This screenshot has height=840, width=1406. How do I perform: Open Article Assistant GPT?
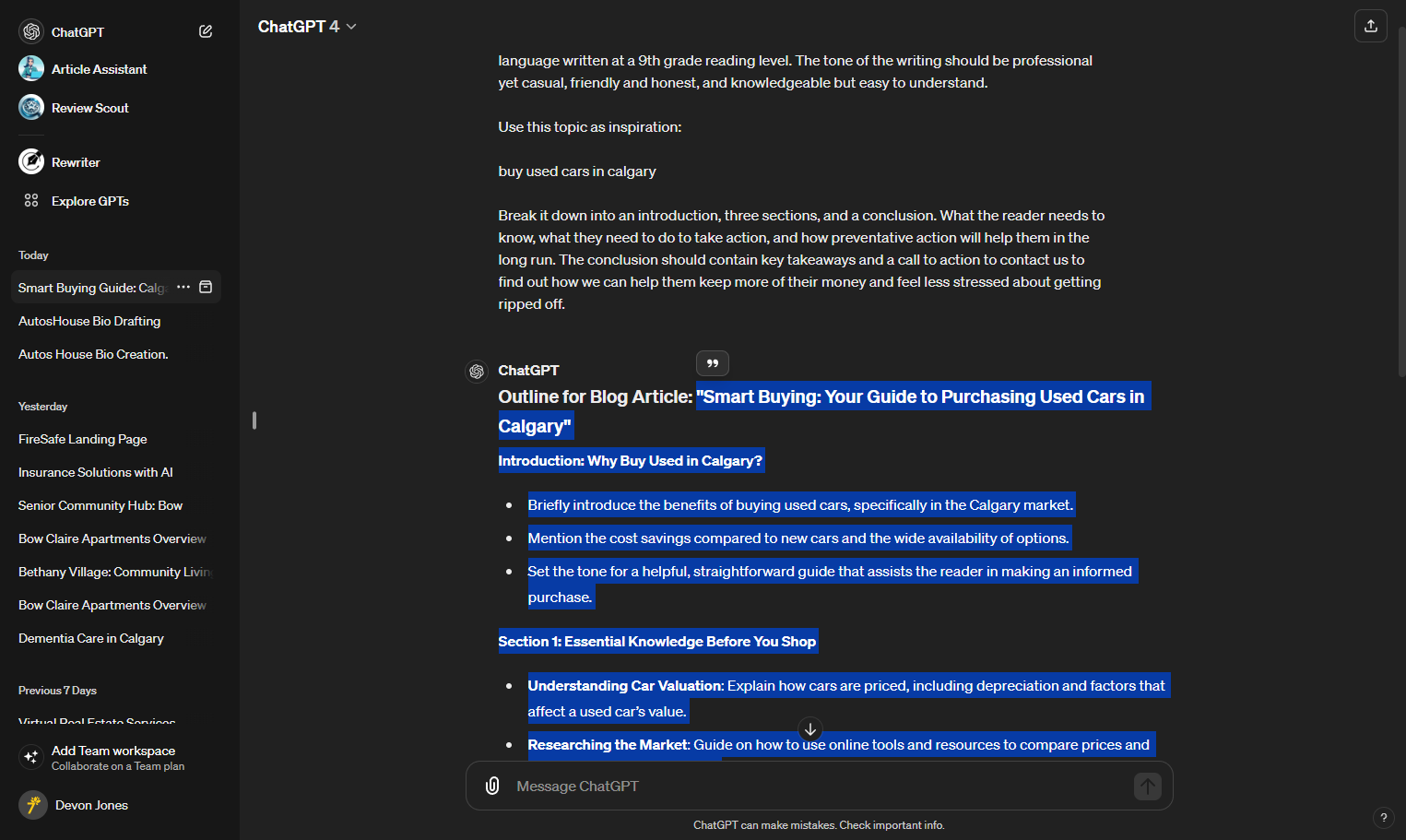[x=99, y=69]
